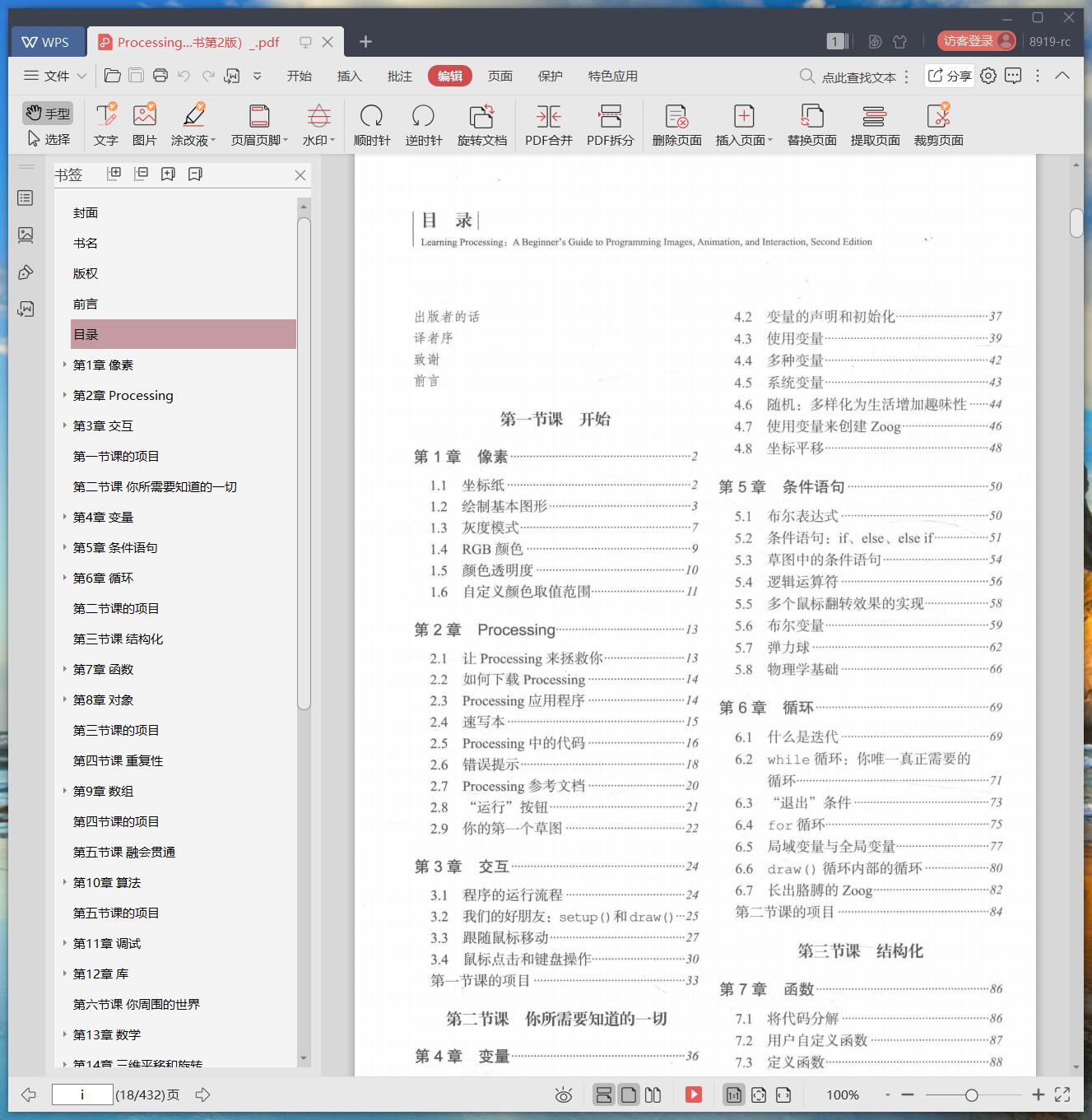Click the 分享 share button
This screenshot has height=1120, width=1092.
[950, 76]
